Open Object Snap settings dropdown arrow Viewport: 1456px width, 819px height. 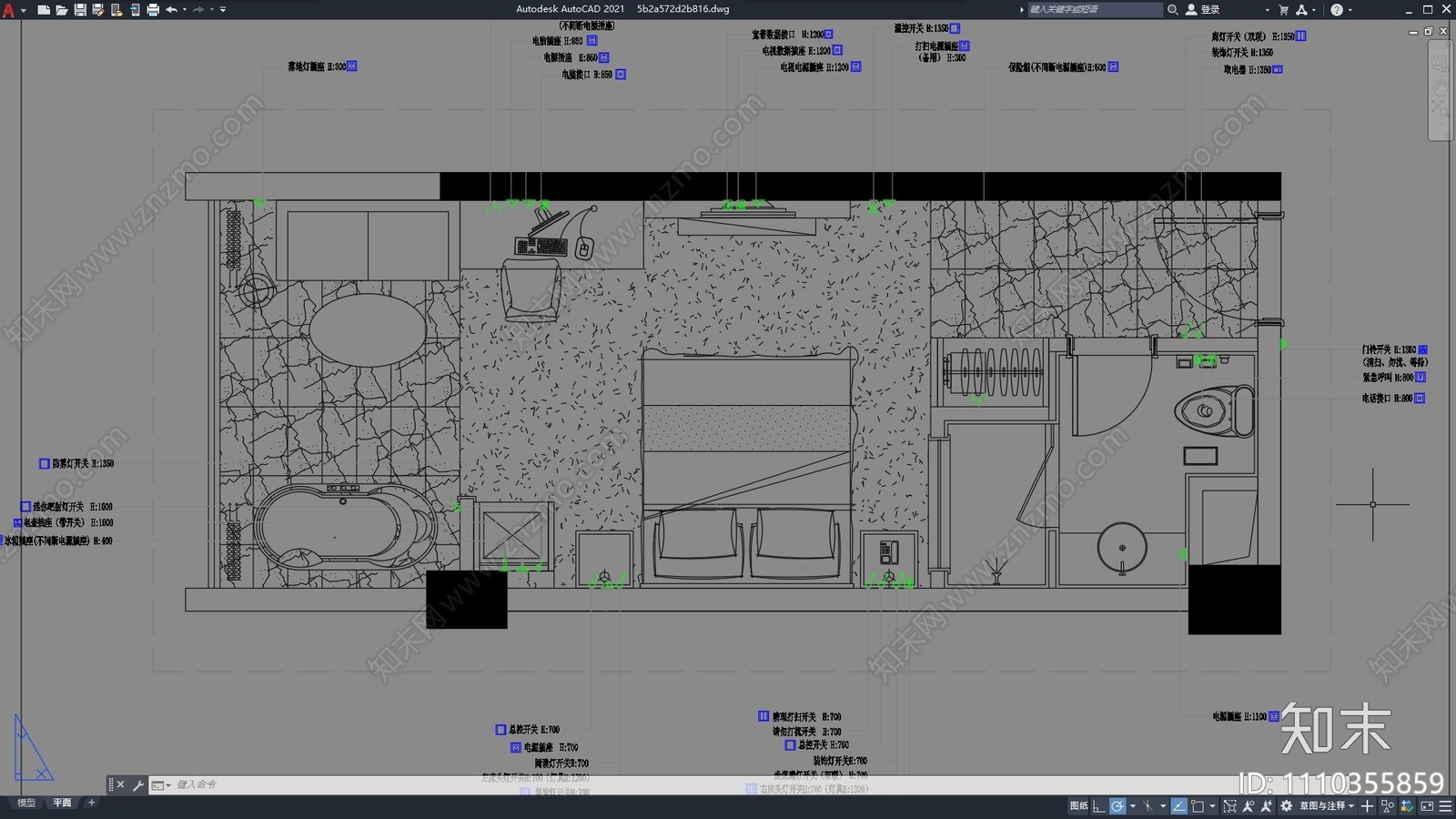pyautogui.click(x=1212, y=805)
